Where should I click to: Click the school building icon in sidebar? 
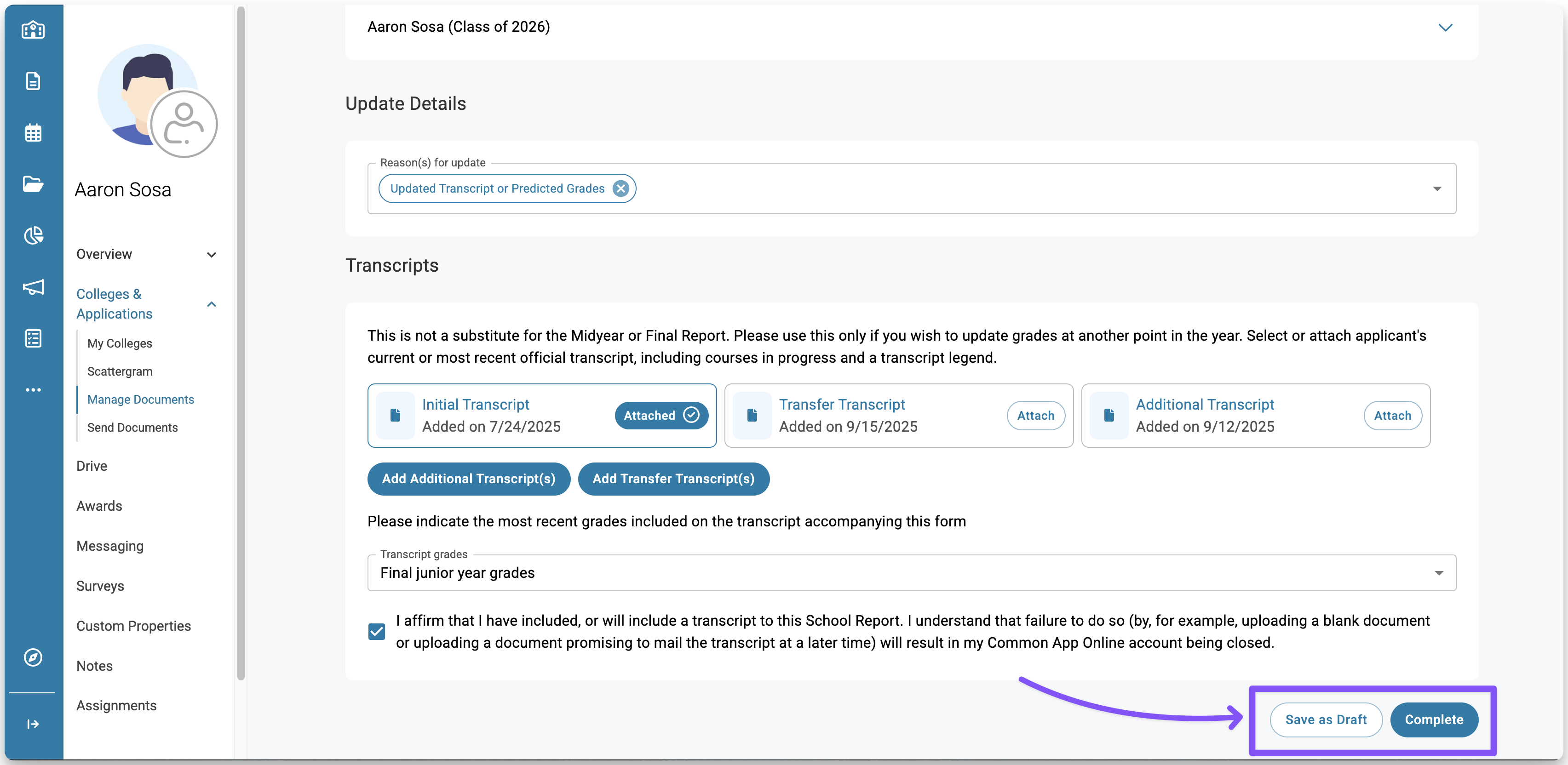point(33,29)
